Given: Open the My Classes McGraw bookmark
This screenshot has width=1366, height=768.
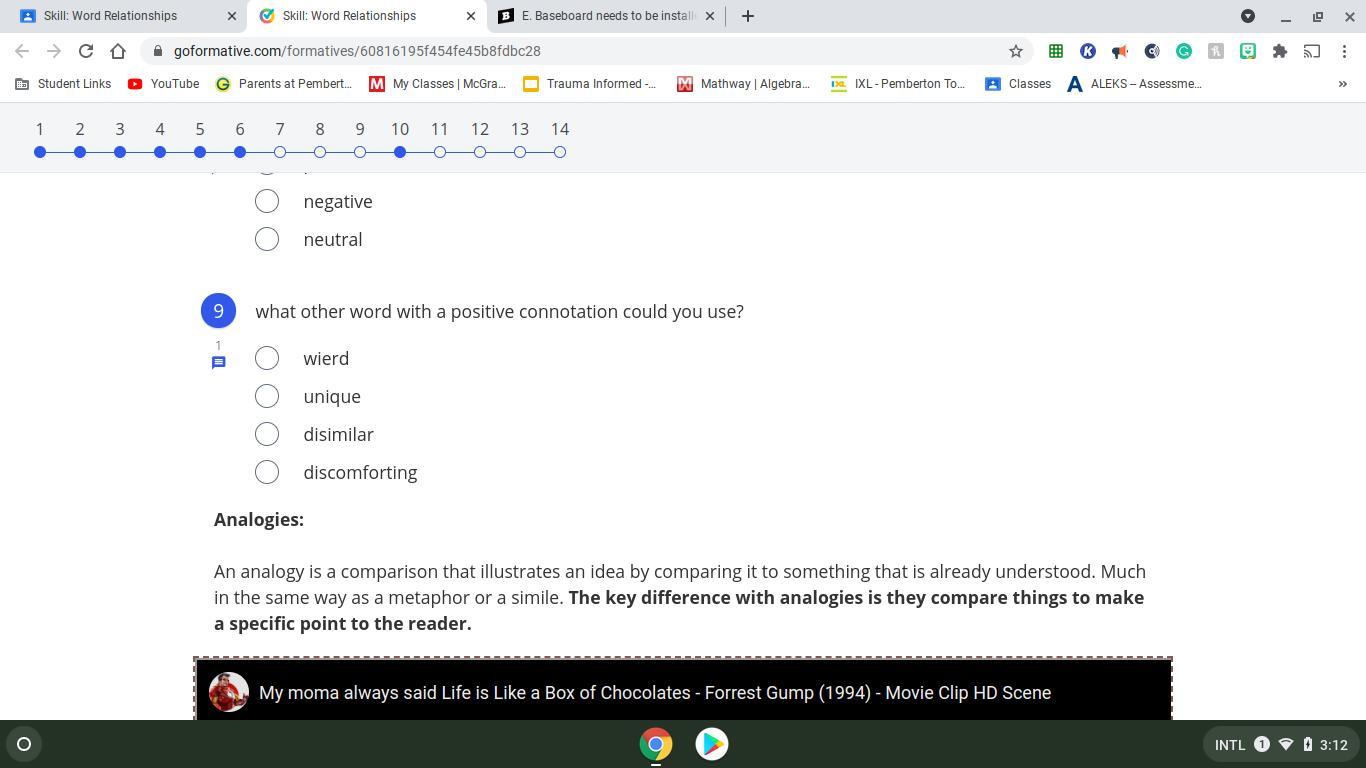Looking at the screenshot, I should coord(438,84).
